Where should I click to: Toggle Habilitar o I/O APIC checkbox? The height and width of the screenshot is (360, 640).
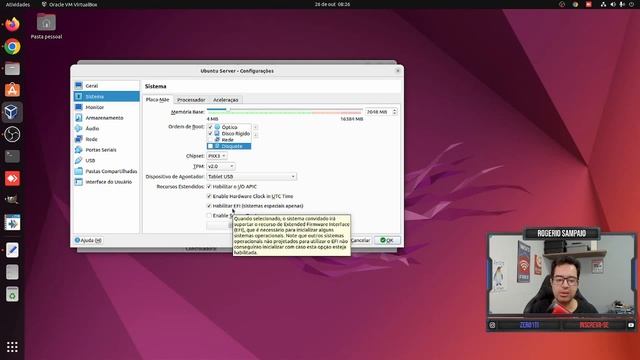pyautogui.click(x=209, y=187)
